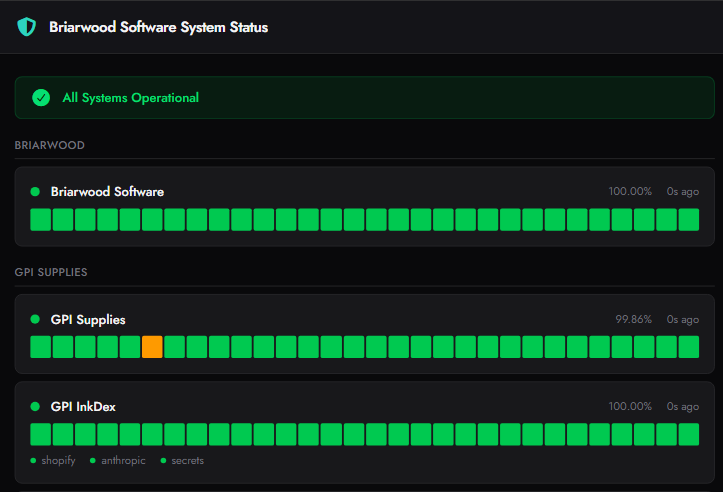Open the GPI InkDex service name
Image resolution: width=723 pixels, height=492 pixels.
point(84,407)
